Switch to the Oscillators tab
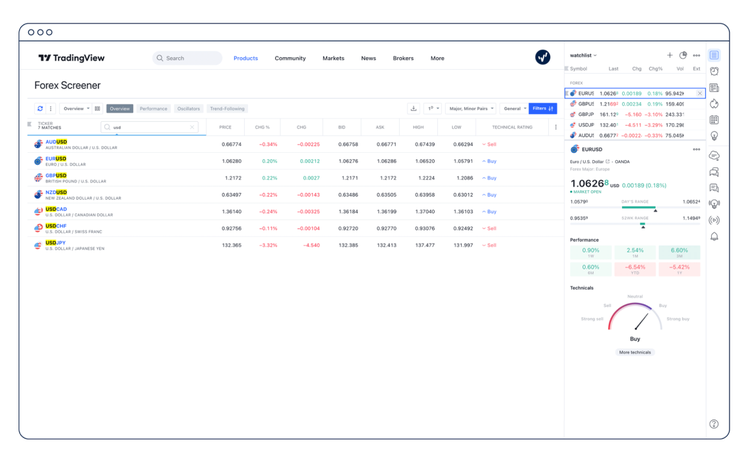This screenshot has width=750, height=461. tap(188, 108)
